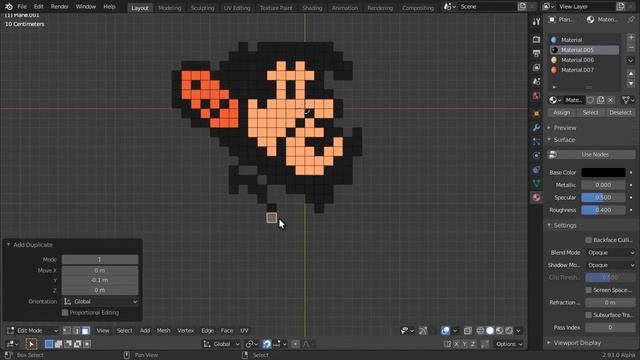Open the Shadow Mode dropdown

pos(611,265)
